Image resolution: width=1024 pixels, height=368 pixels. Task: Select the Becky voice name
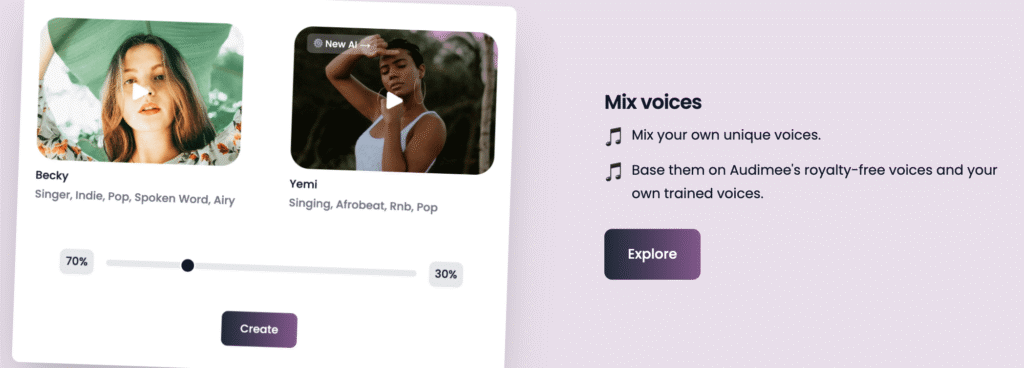pyautogui.click(x=52, y=176)
